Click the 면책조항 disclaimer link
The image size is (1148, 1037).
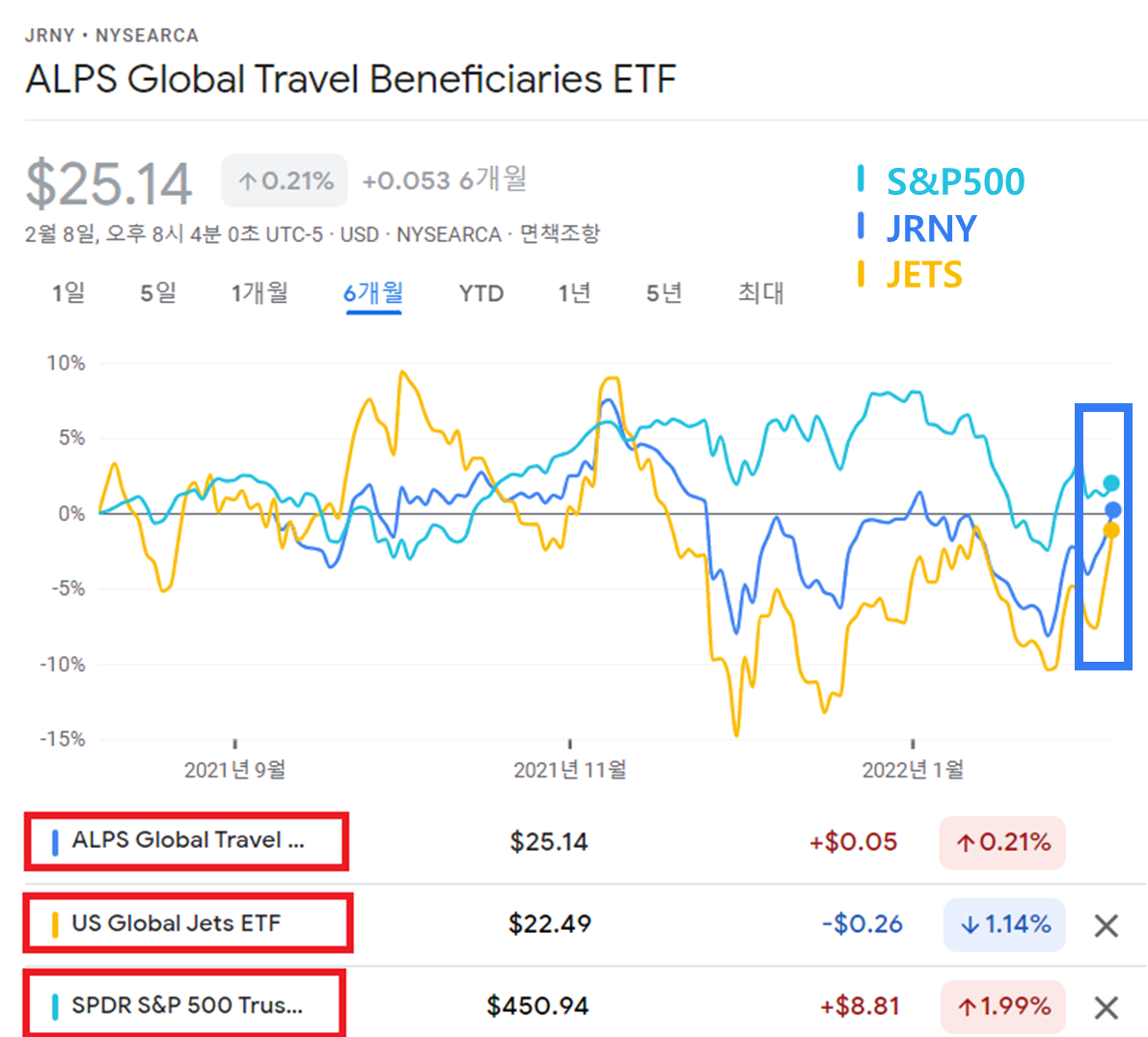560,233
